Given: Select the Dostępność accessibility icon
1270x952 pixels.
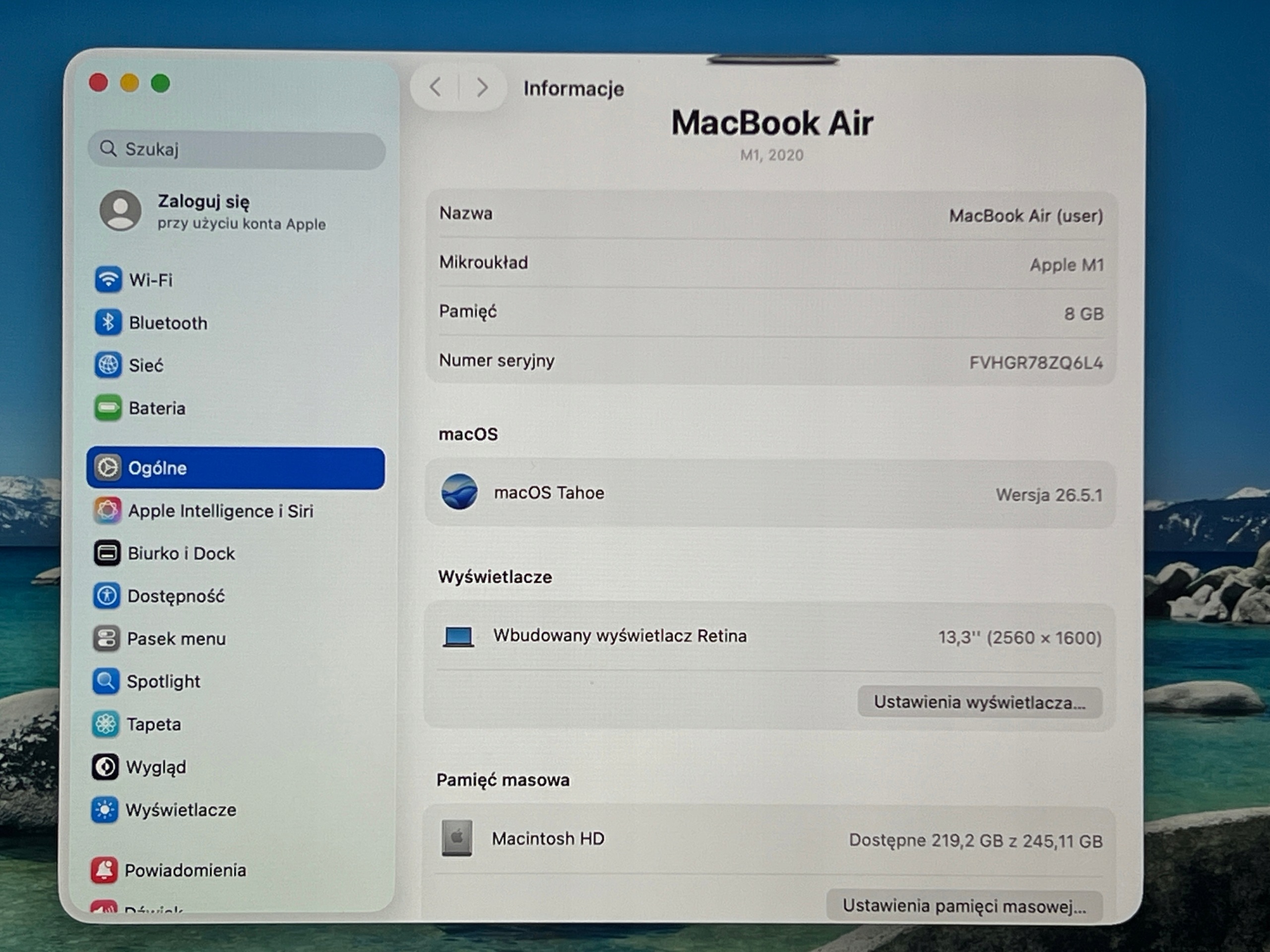Looking at the screenshot, I should coord(106,595).
